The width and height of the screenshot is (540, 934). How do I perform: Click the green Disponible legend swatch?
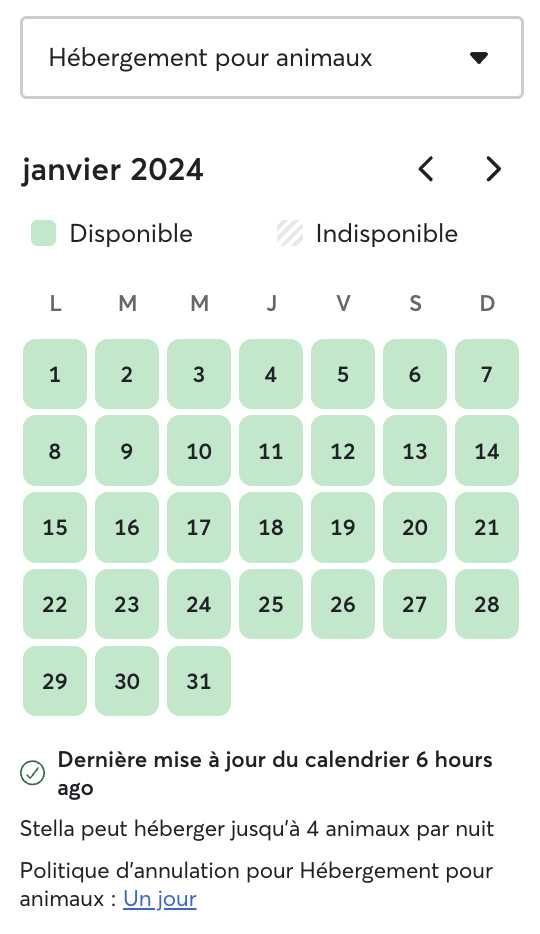43,234
